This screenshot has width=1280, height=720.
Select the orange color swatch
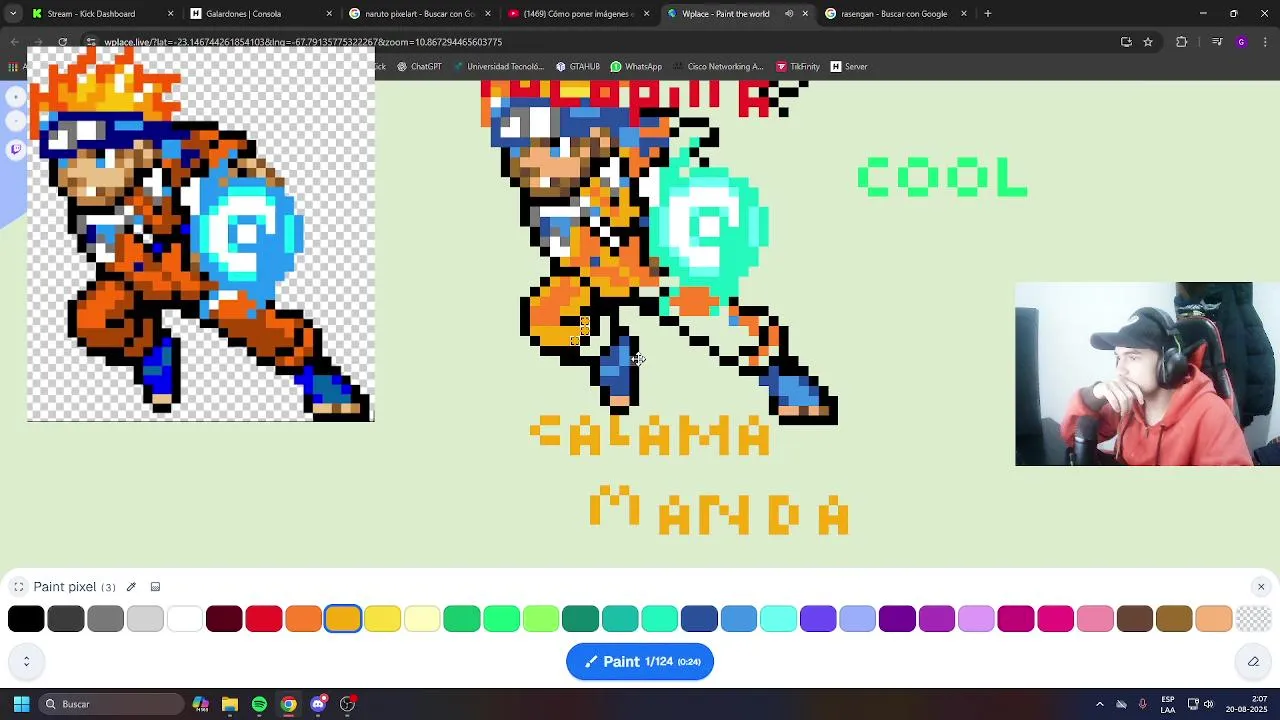pos(303,619)
